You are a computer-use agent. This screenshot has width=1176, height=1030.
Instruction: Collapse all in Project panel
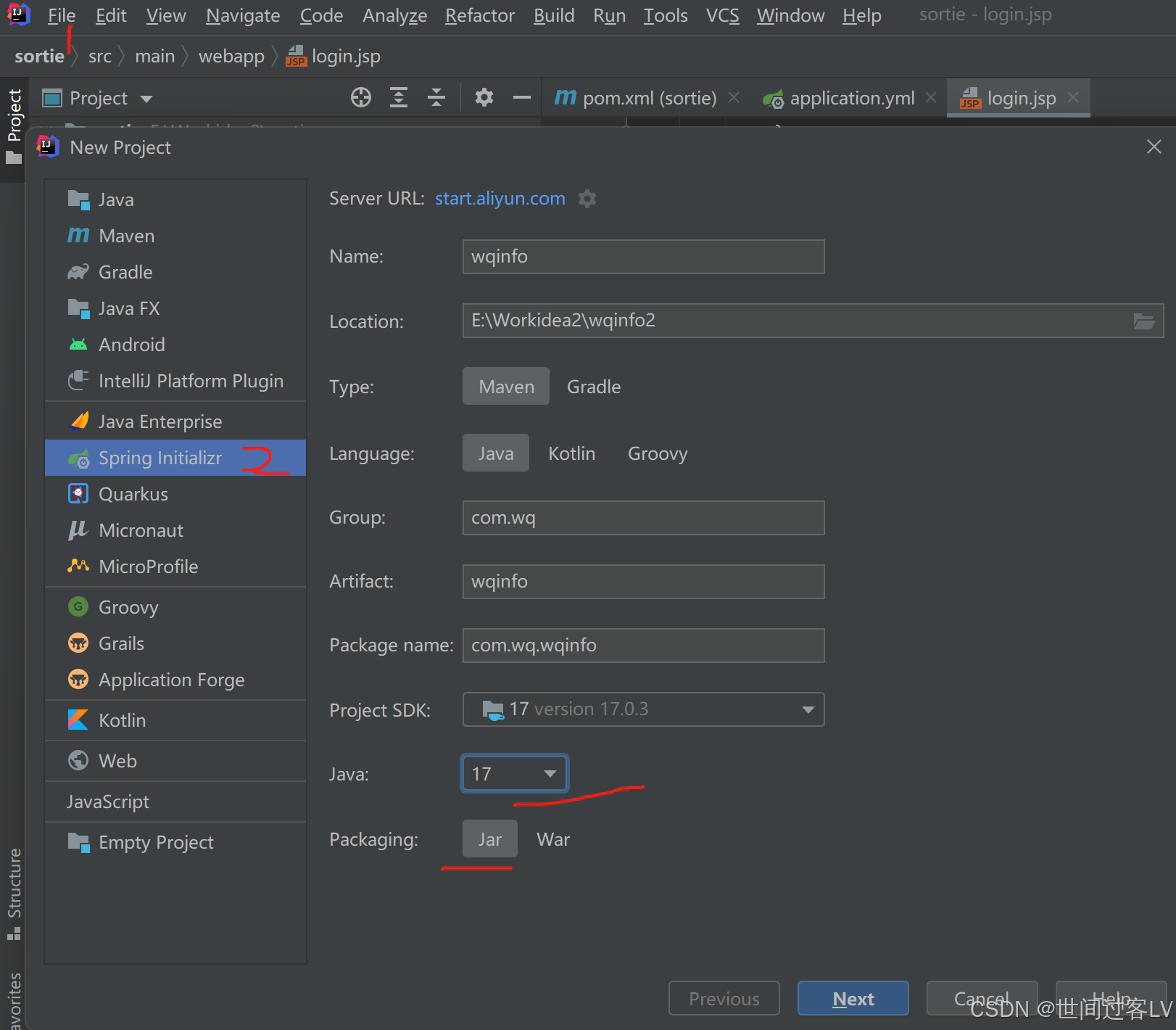(x=436, y=97)
